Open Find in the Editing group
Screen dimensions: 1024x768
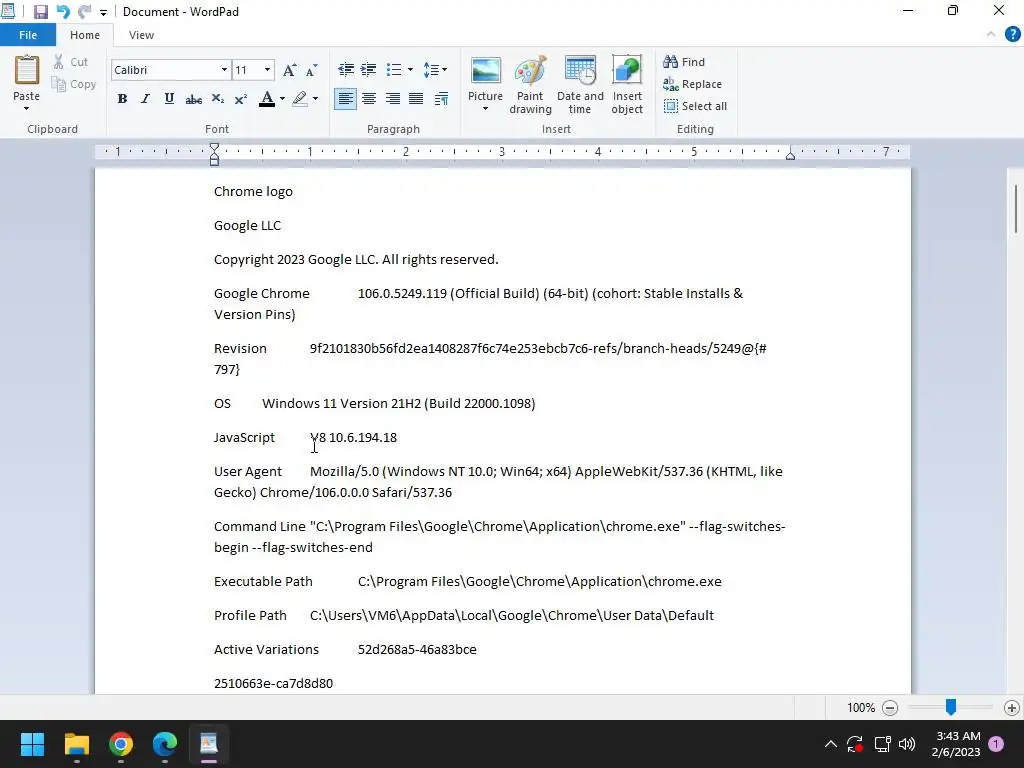click(x=684, y=62)
